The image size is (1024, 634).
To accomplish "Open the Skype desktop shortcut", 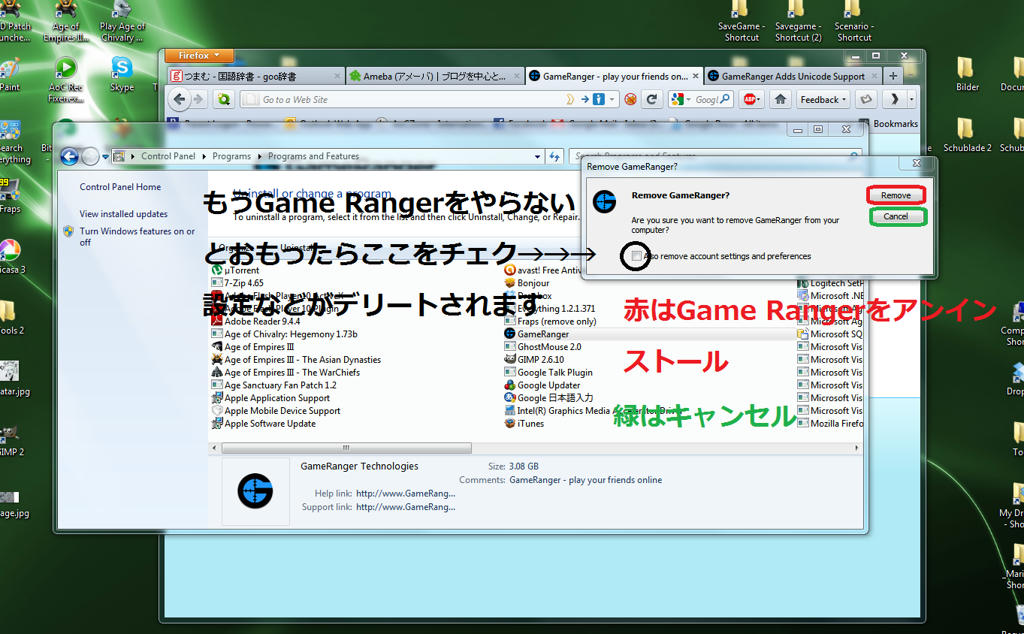I will (122, 72).
